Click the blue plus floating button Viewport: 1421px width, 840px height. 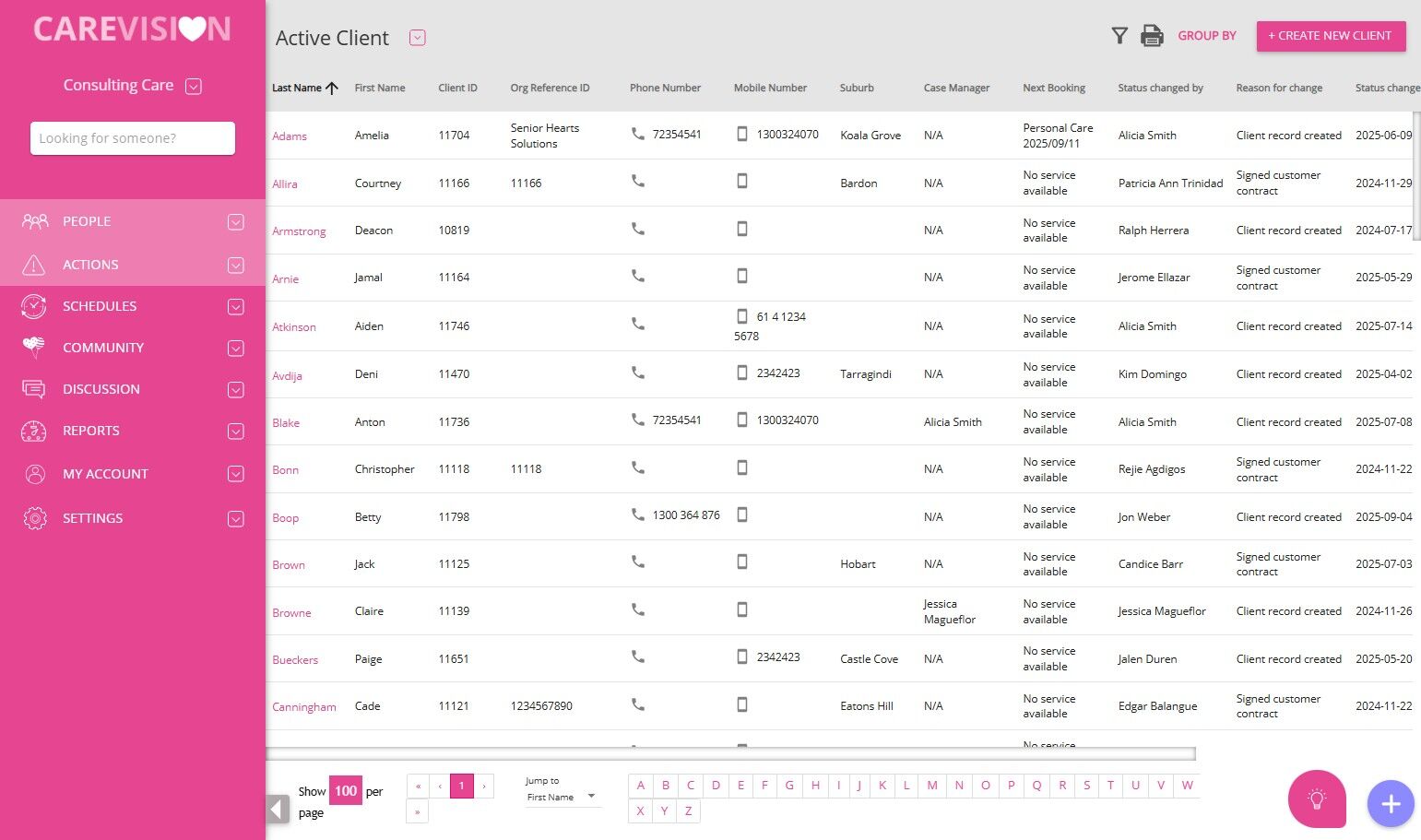1391,804
